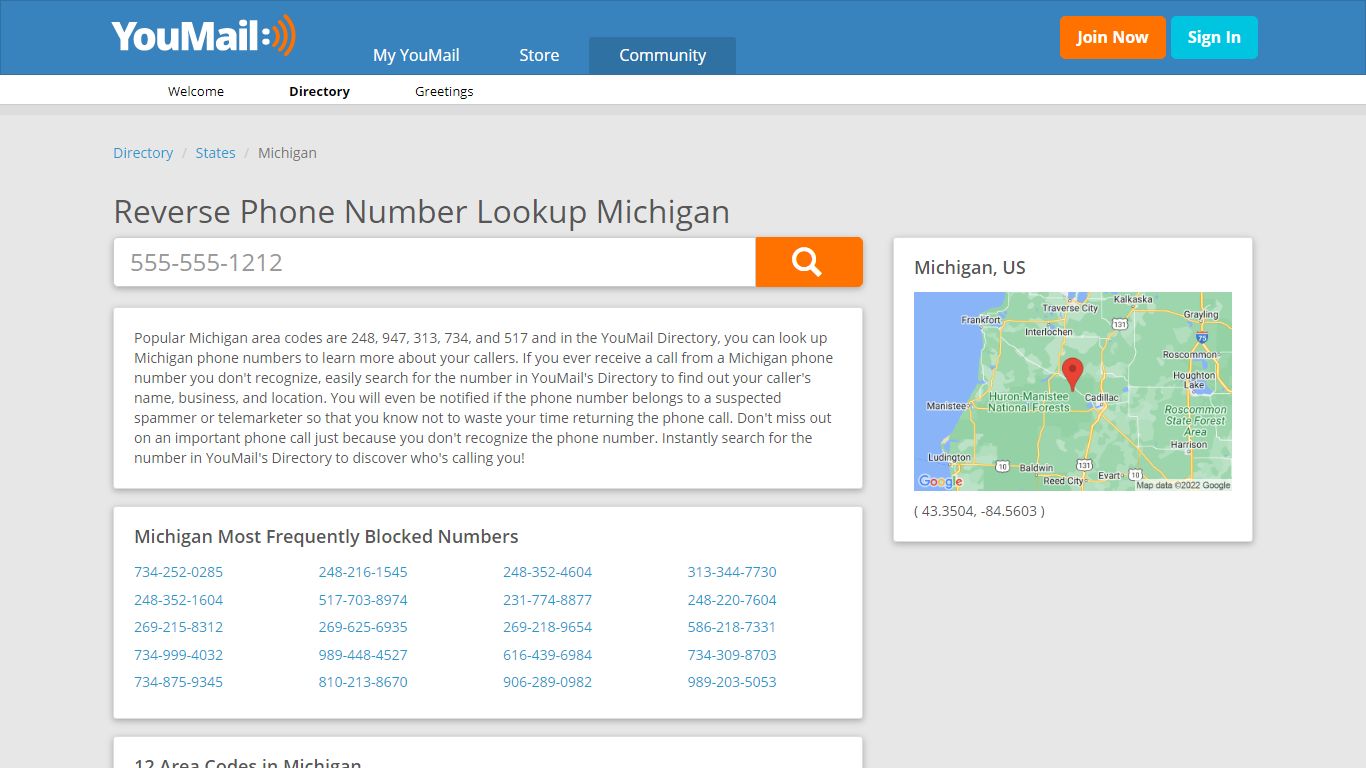The height and width of the screenshot is (768, 1366).
Task: Open blocked number 586-218-7331
Action: pyautogui.click(x=732, y=627)
